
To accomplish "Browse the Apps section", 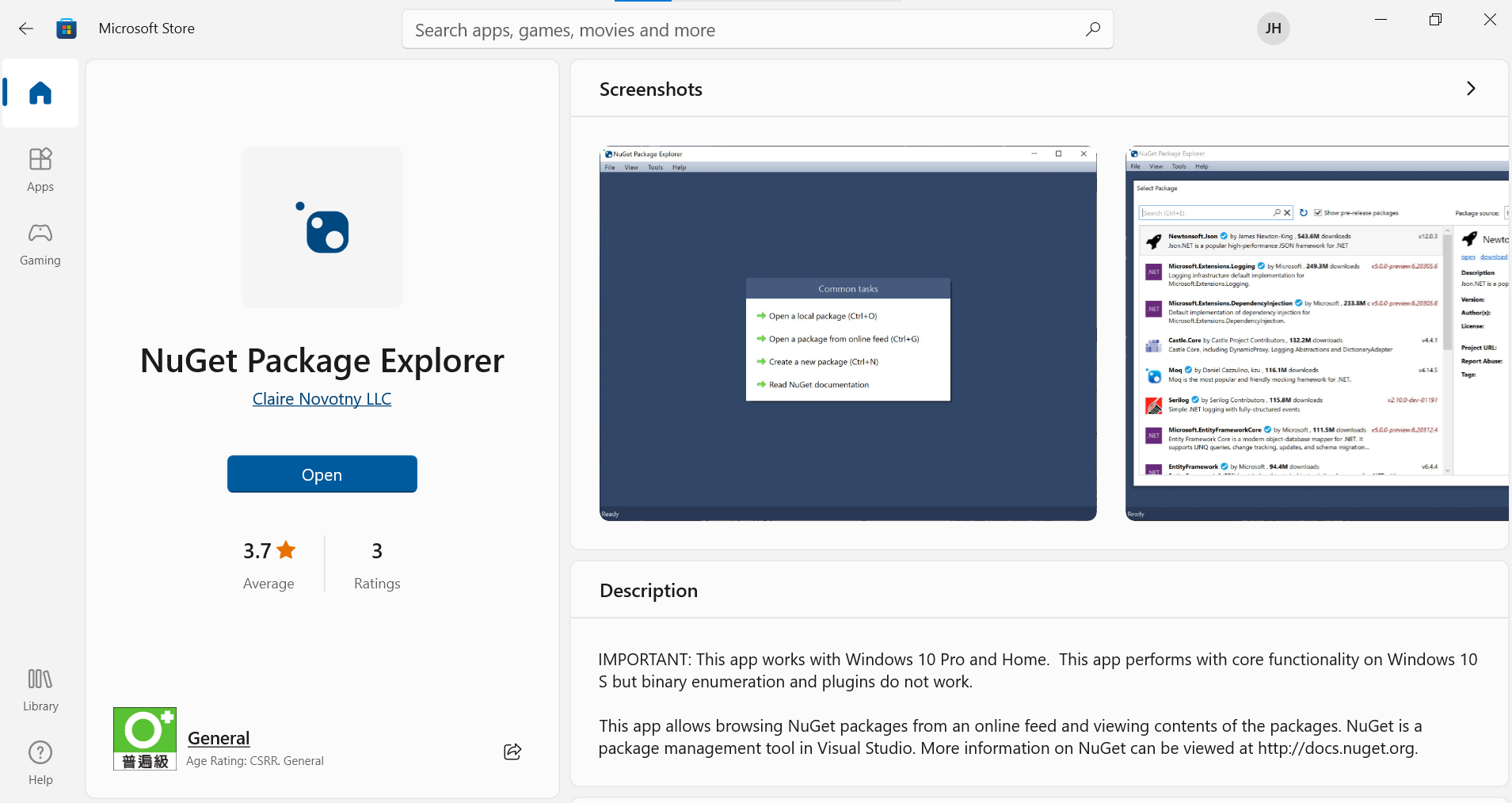I will point(40,169).
